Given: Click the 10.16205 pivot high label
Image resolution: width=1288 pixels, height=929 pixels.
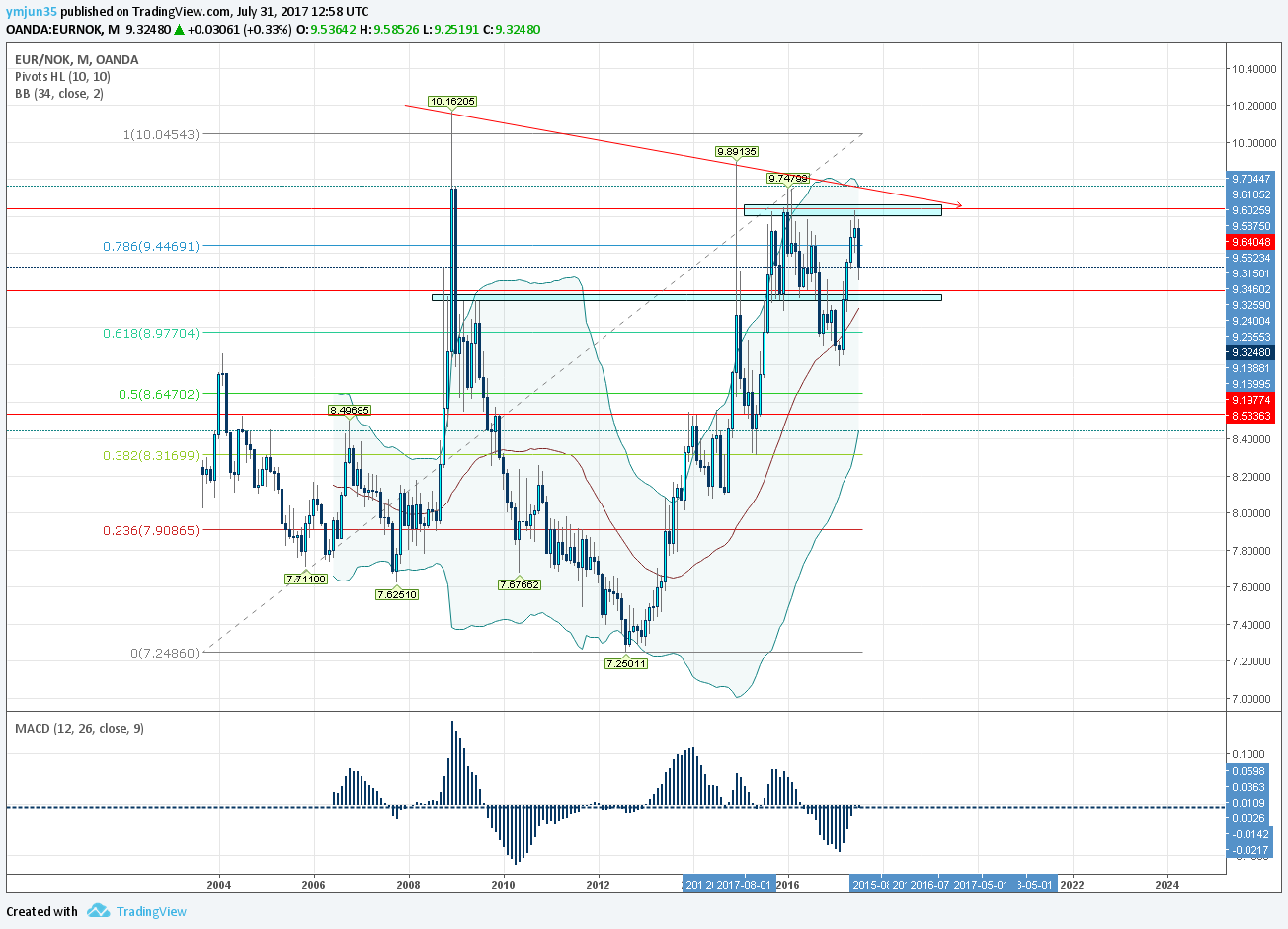Looking at the screenshot, I should pos(452,101).
